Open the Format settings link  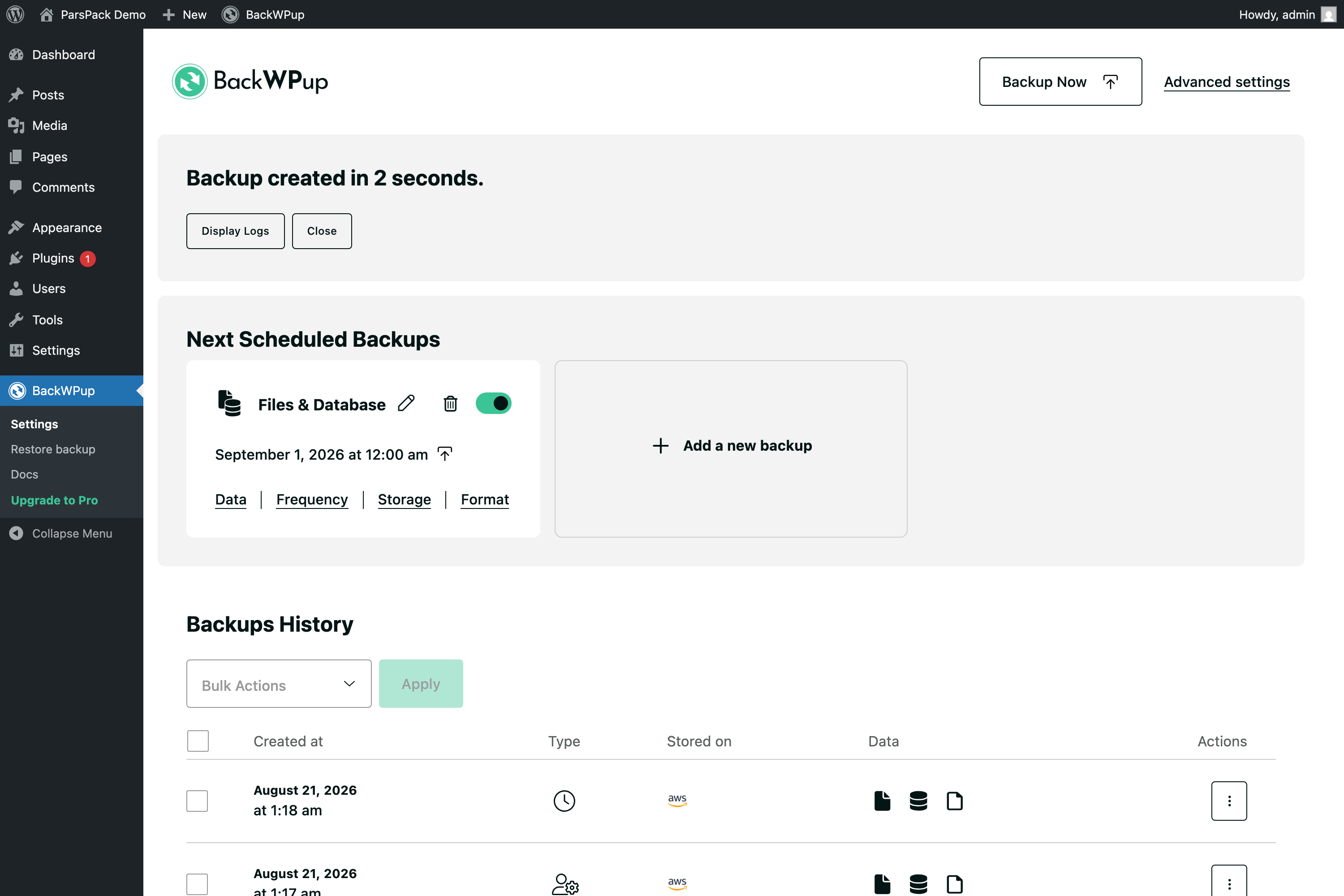point(485,500)
